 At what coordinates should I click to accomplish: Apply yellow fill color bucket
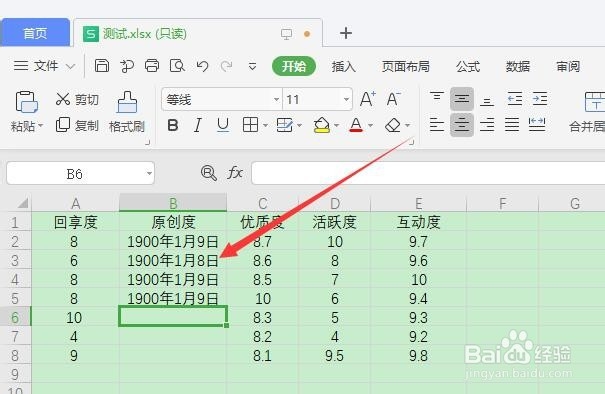(322, 125)
